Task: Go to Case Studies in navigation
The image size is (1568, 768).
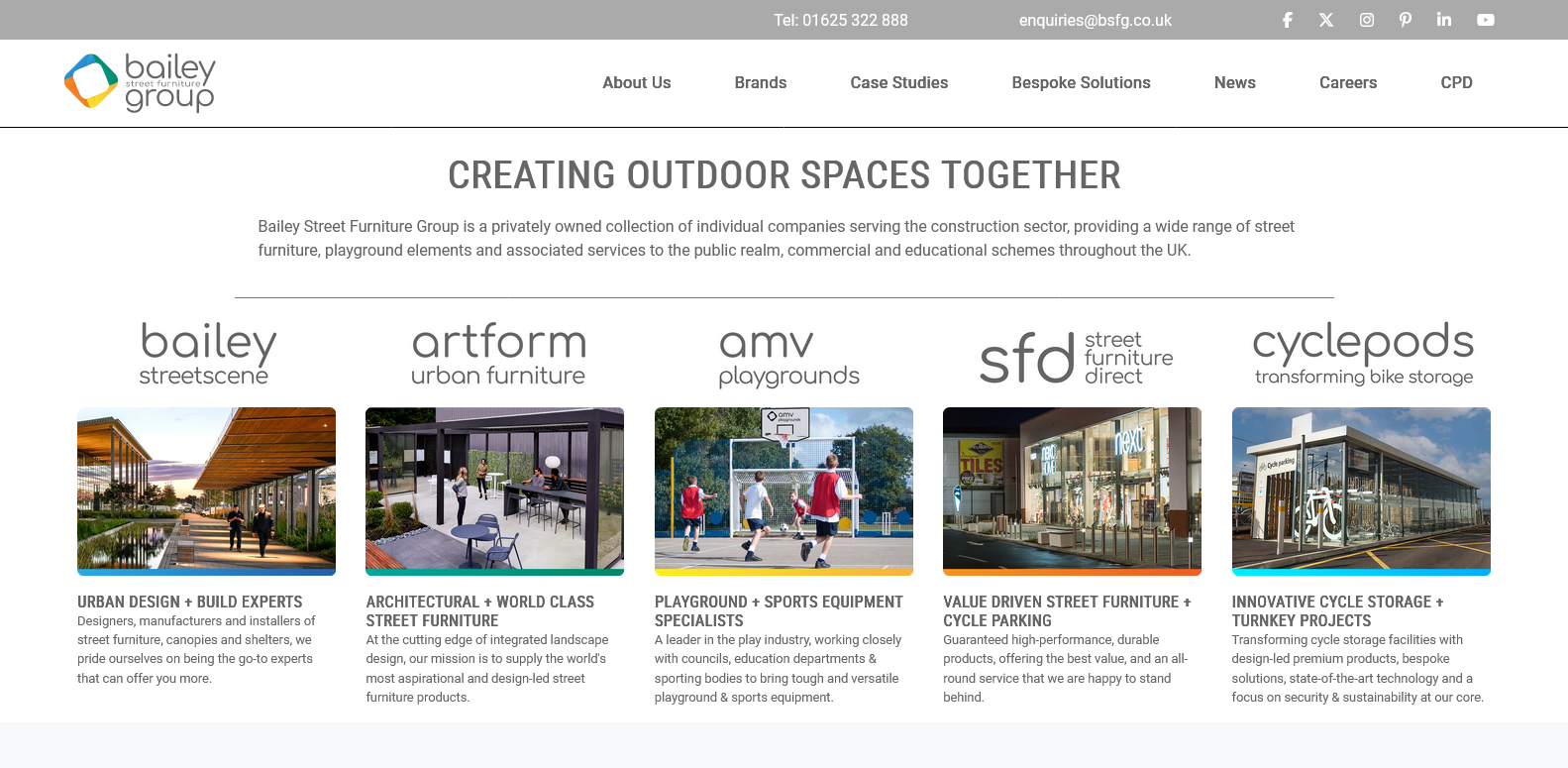Action: [x=899, y=83]
